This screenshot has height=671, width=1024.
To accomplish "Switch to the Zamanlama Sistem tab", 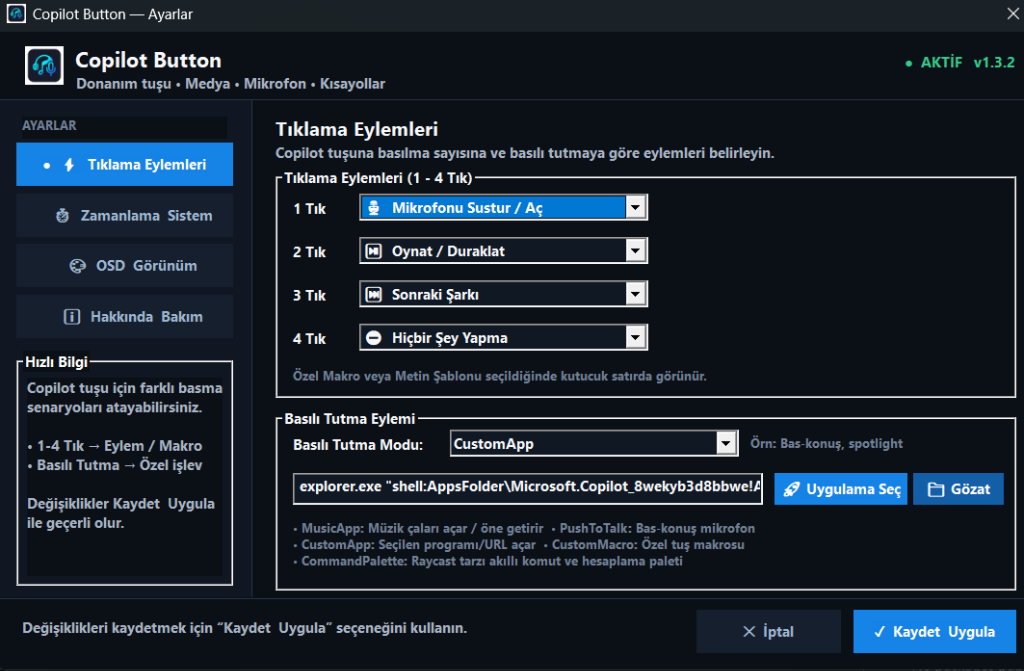I will [125, 216].
